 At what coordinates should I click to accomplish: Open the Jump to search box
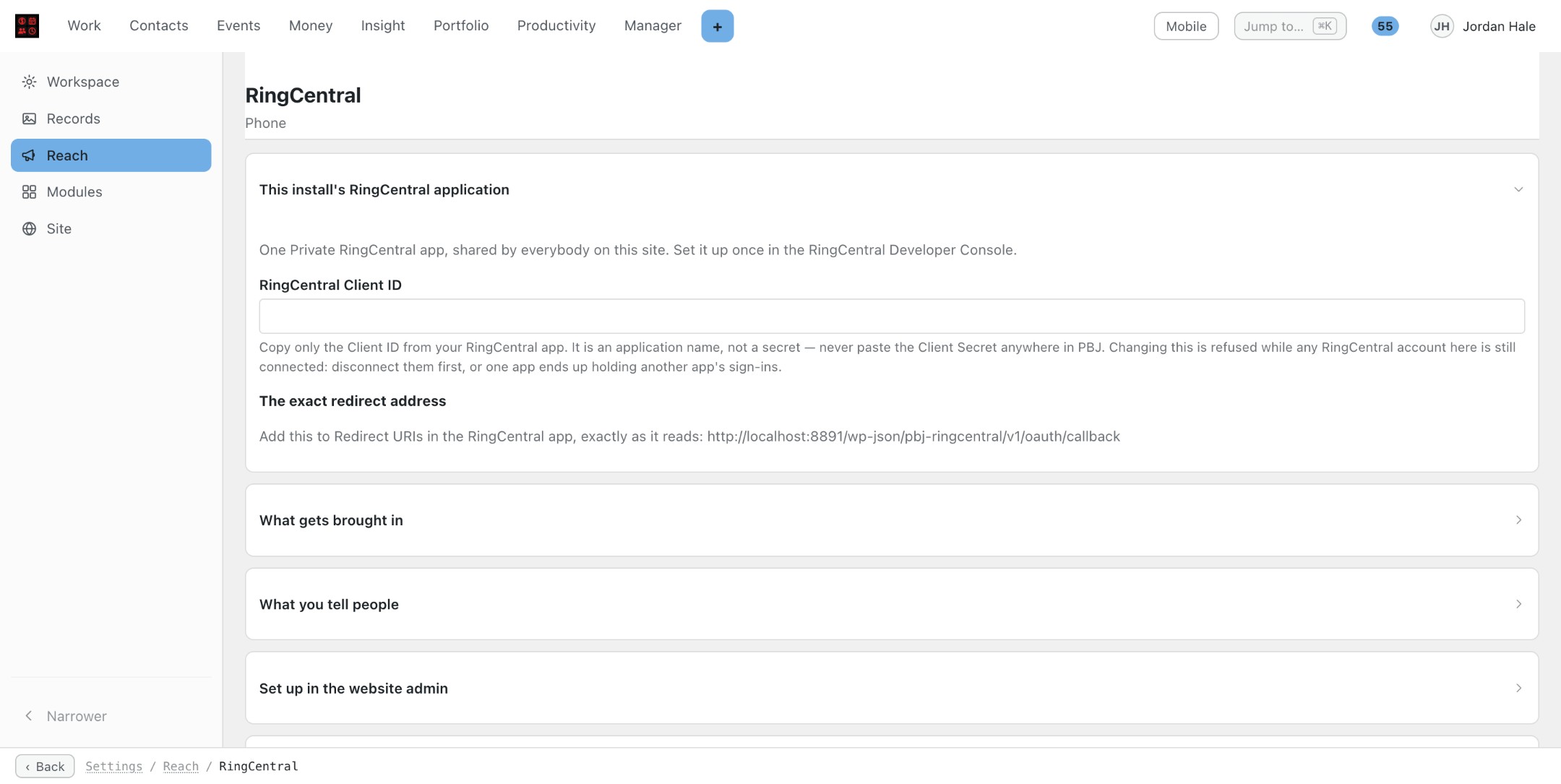pos(1290,26)
